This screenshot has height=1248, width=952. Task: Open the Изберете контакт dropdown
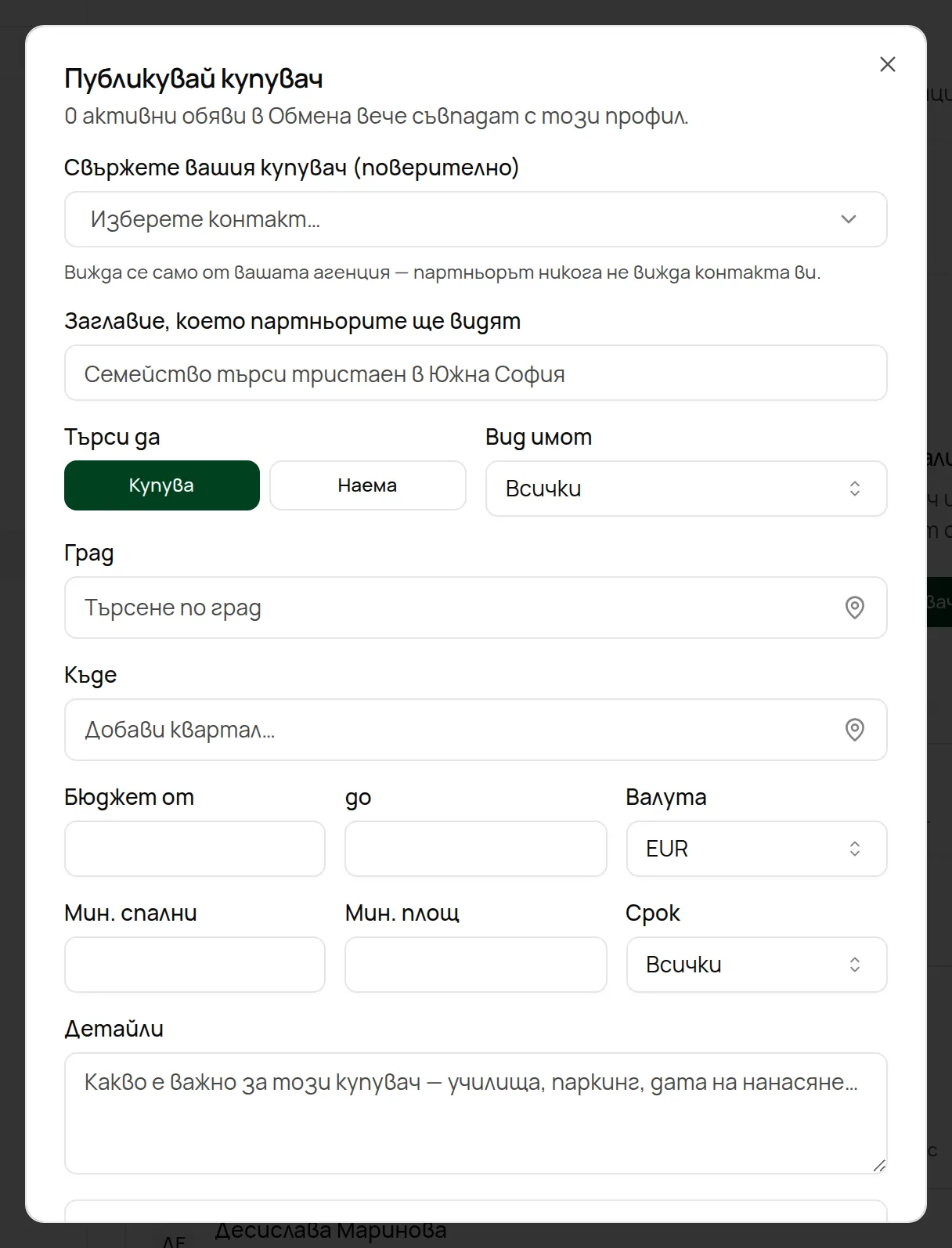pyautogui.click(x=475, y=219)
